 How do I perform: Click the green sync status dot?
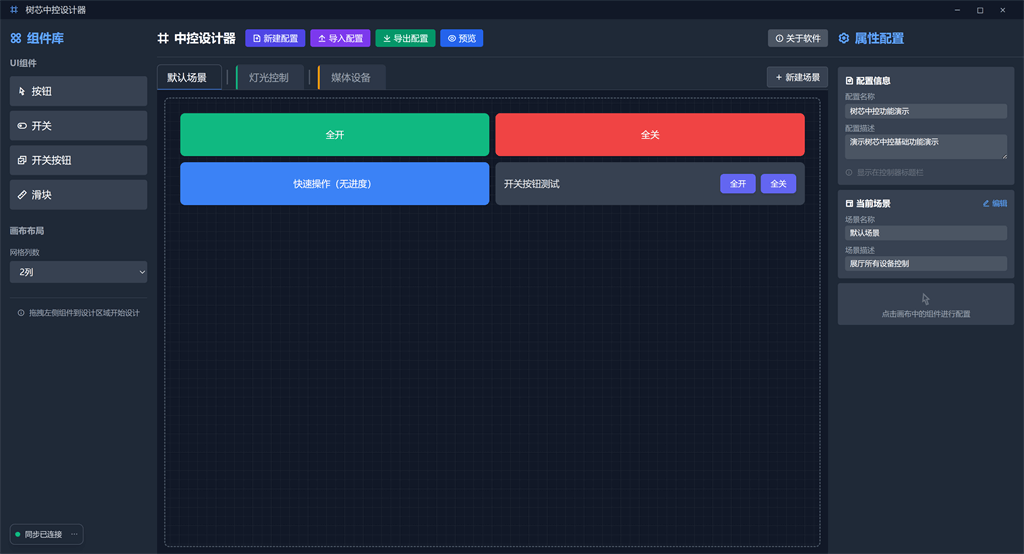click(x=18, y=534)
